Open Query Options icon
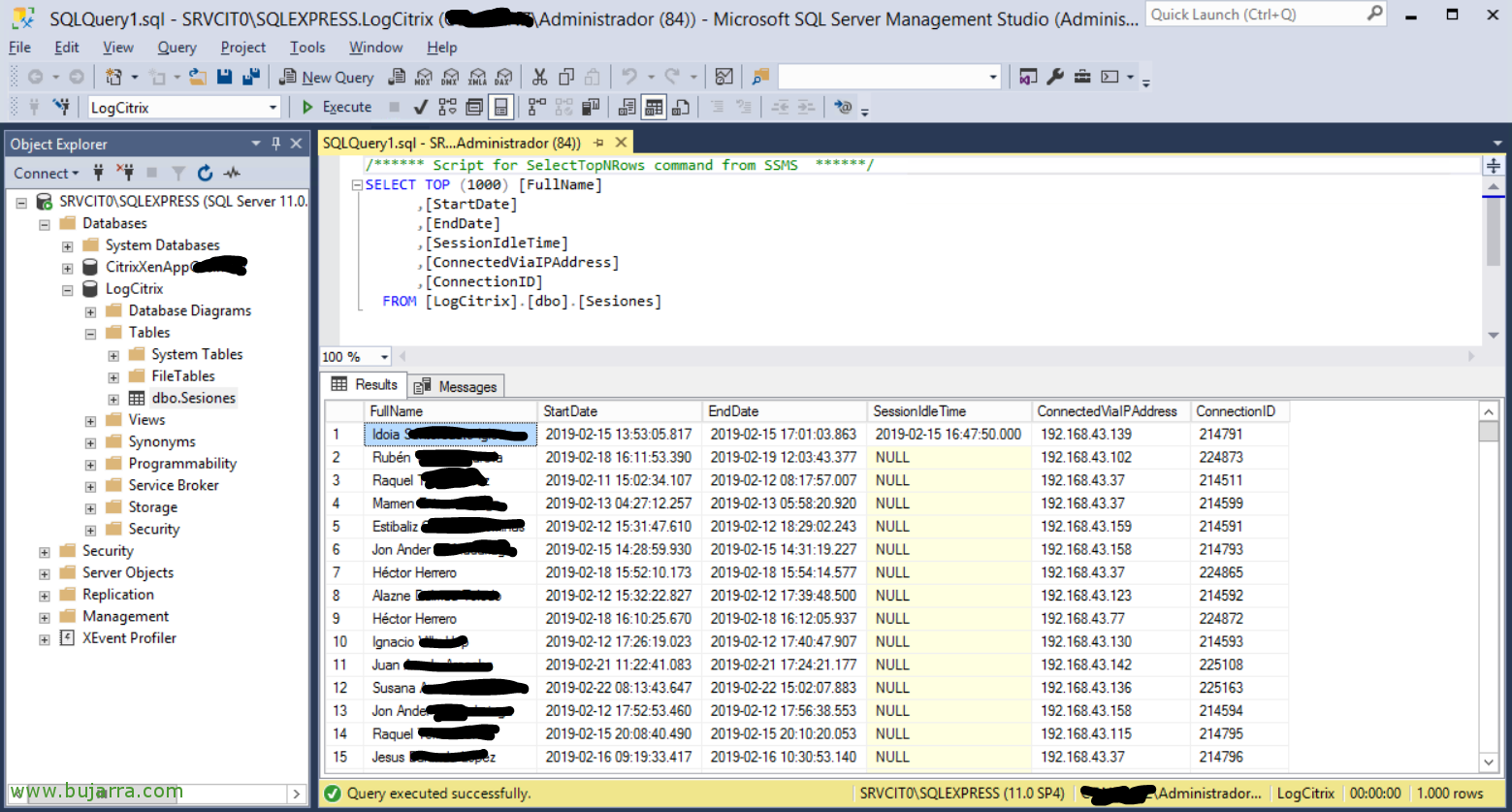The width and height of the screenshot is (1512, 812). click(x=474, y=107)
